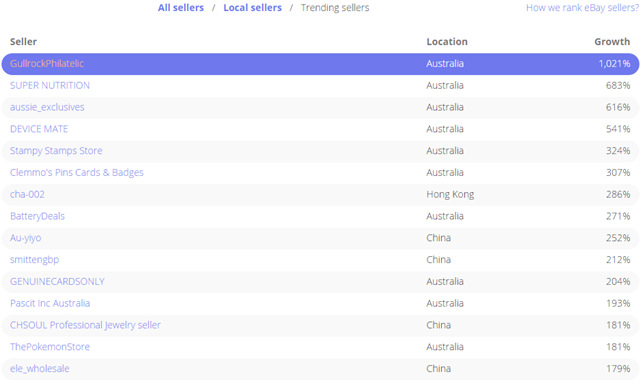Select the Trending sellers tab
This screenshot has height=380, width=640.
pos(335,8)
